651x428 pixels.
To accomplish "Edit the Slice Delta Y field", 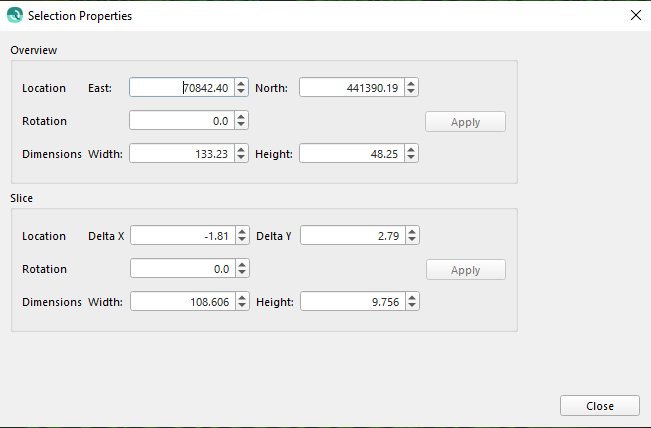I will [350, 236].
